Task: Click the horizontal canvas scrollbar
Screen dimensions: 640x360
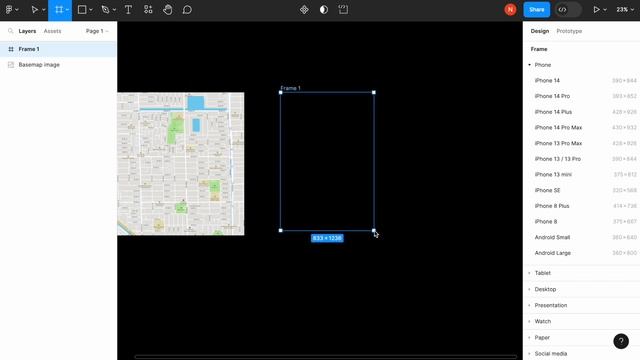Action: click(325, 357)
